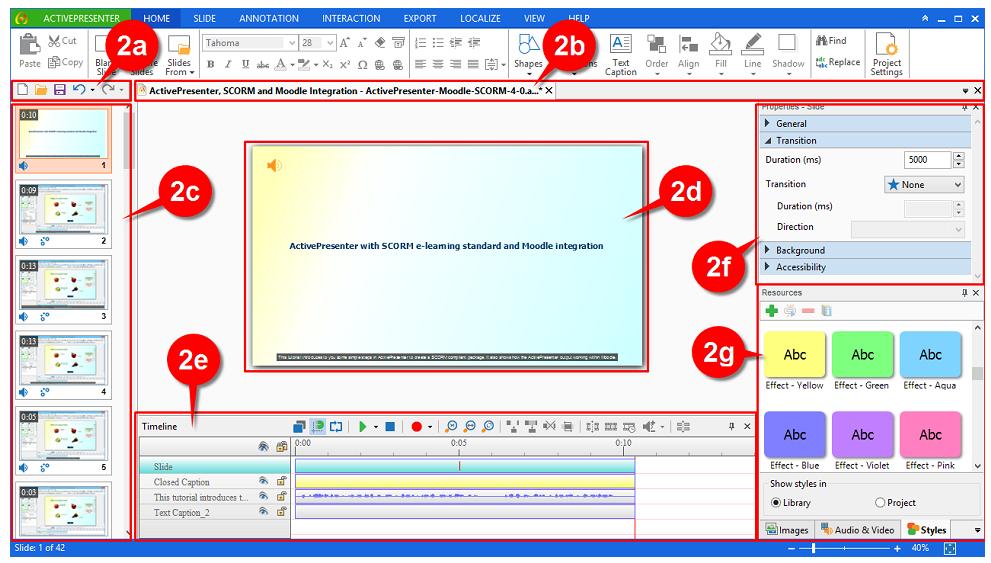Clear formatting with the eraser icon
This screenshot has height=563, width=991.
tap(380, 42)
